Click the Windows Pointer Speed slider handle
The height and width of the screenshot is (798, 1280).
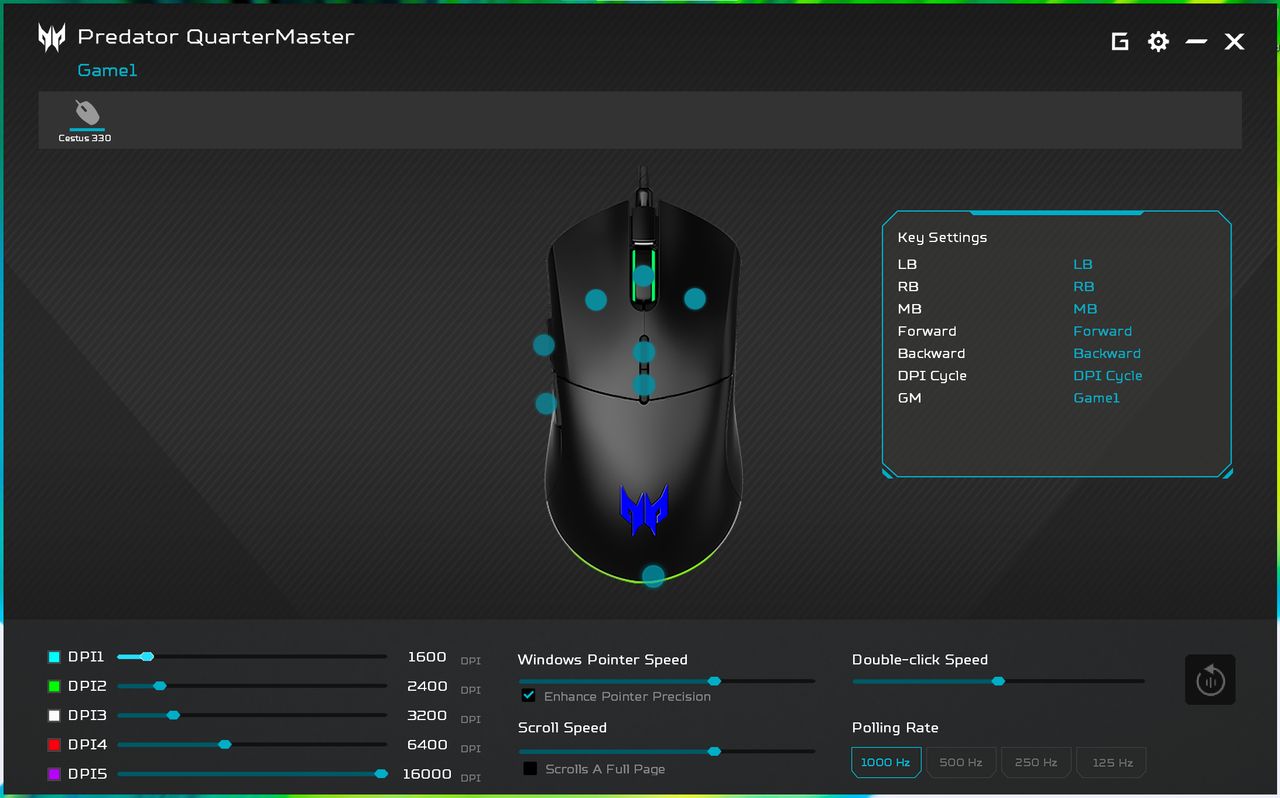pyautogui.click(x=714, y=681)
